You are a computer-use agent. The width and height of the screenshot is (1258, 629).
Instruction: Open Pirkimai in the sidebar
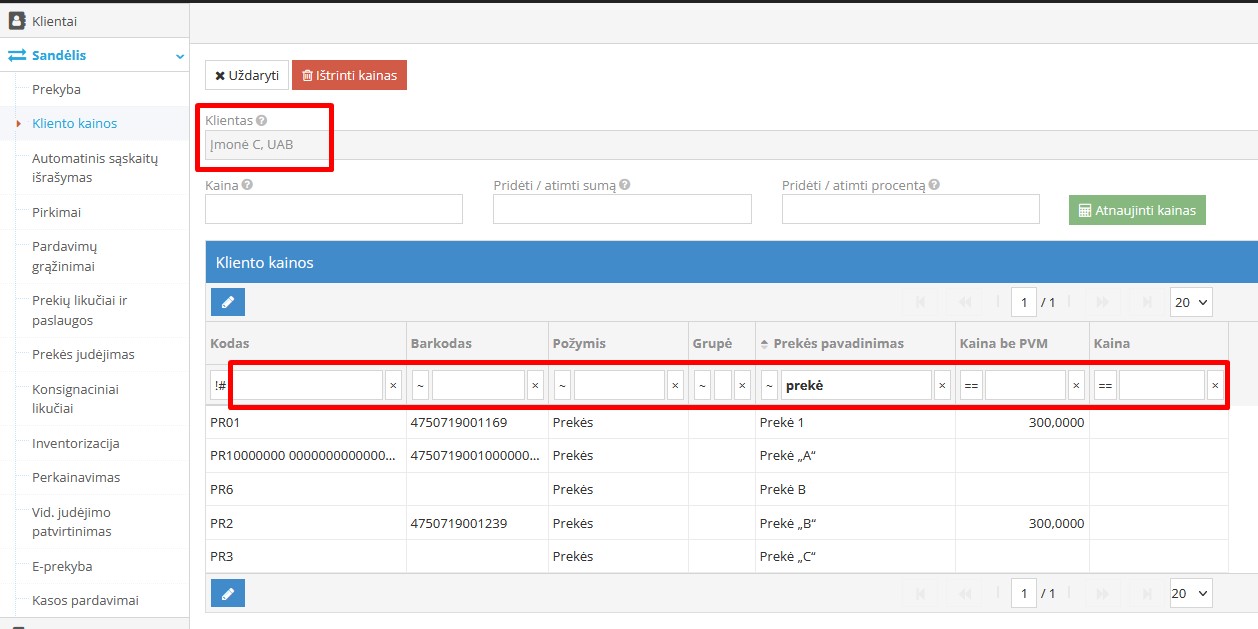56,212
